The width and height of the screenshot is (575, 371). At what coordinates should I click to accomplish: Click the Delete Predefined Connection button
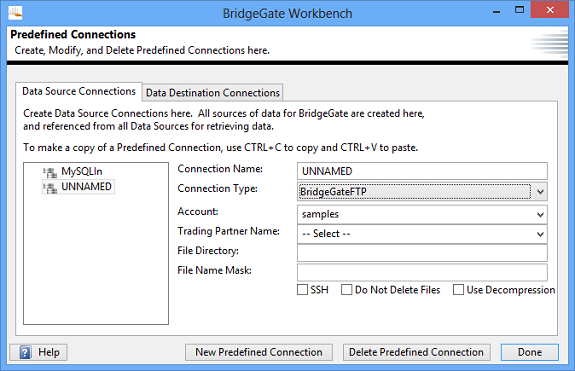(417, 352)
